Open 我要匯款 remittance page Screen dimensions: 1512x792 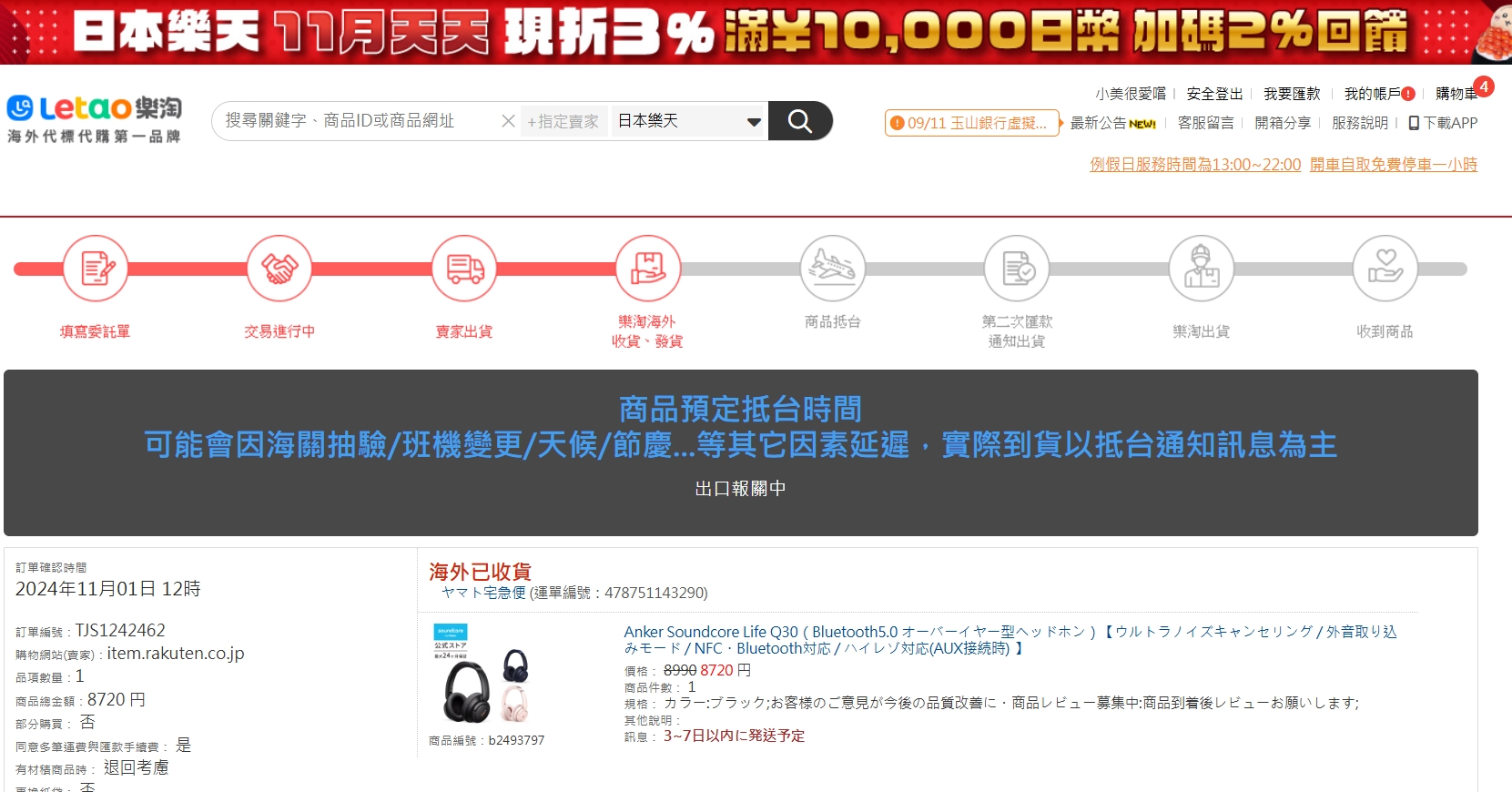pos(1292,94)
